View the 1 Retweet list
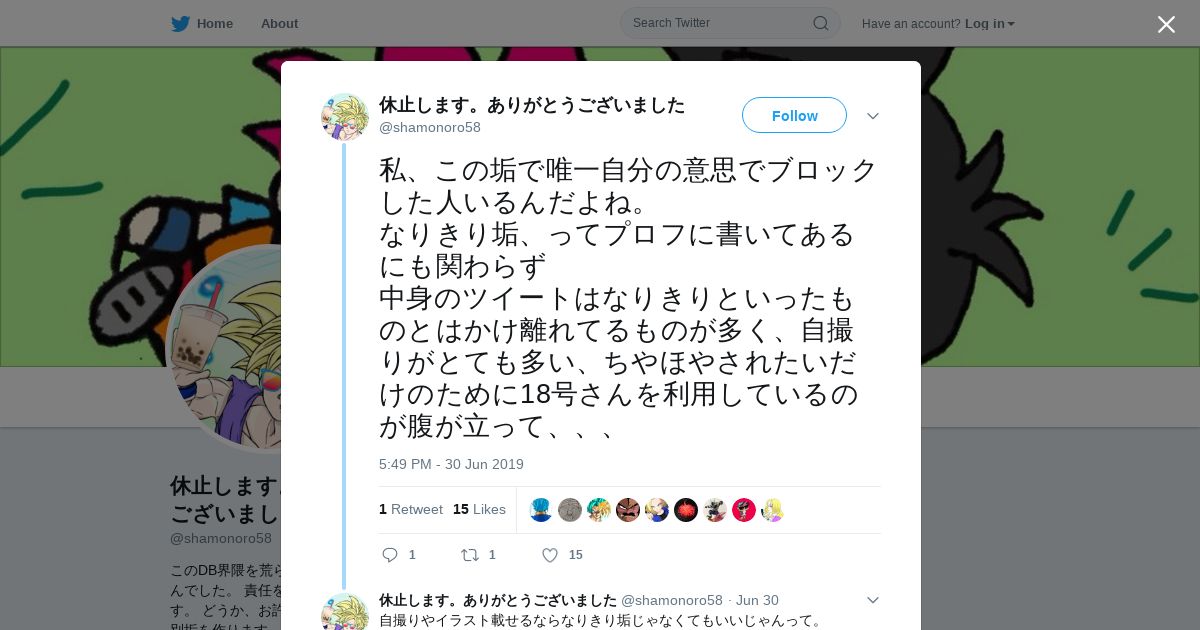 pos(411,509)
